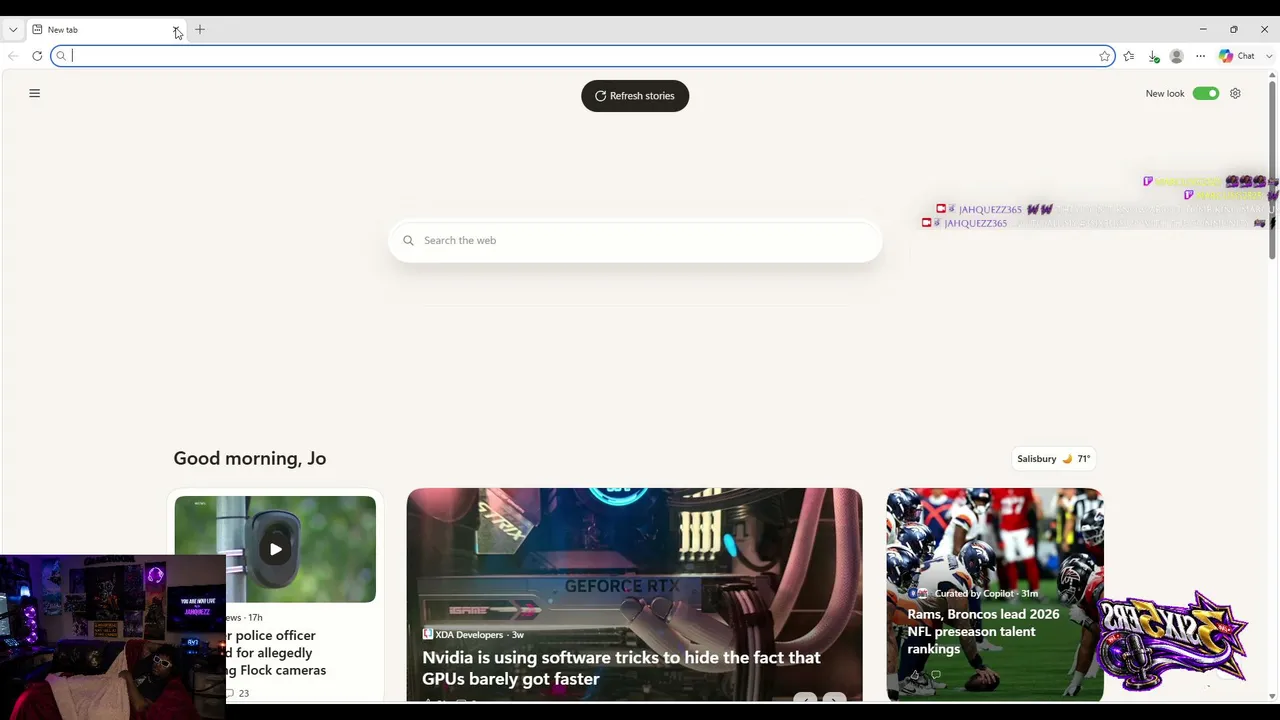The width and height of the screenshot is (1280, 720).
Task: Open comments on the Rams, Broncos story
Action: [936, 675]
